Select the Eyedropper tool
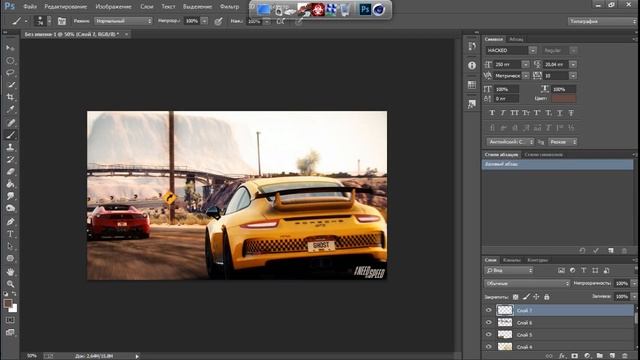 10,109
